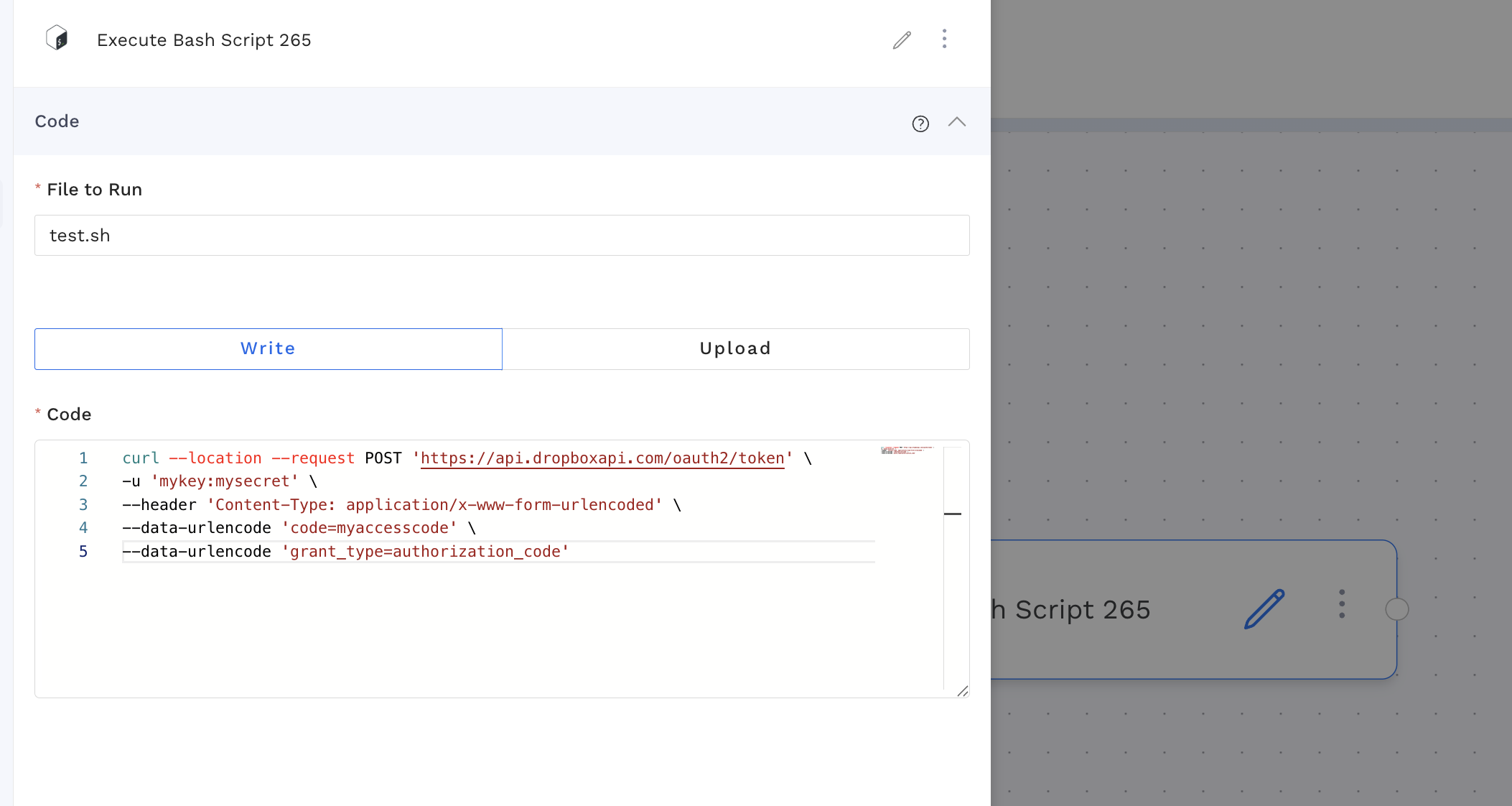Switch to the Upload tab
Viewport: 1512px width, 806px height.
(735, 349)
